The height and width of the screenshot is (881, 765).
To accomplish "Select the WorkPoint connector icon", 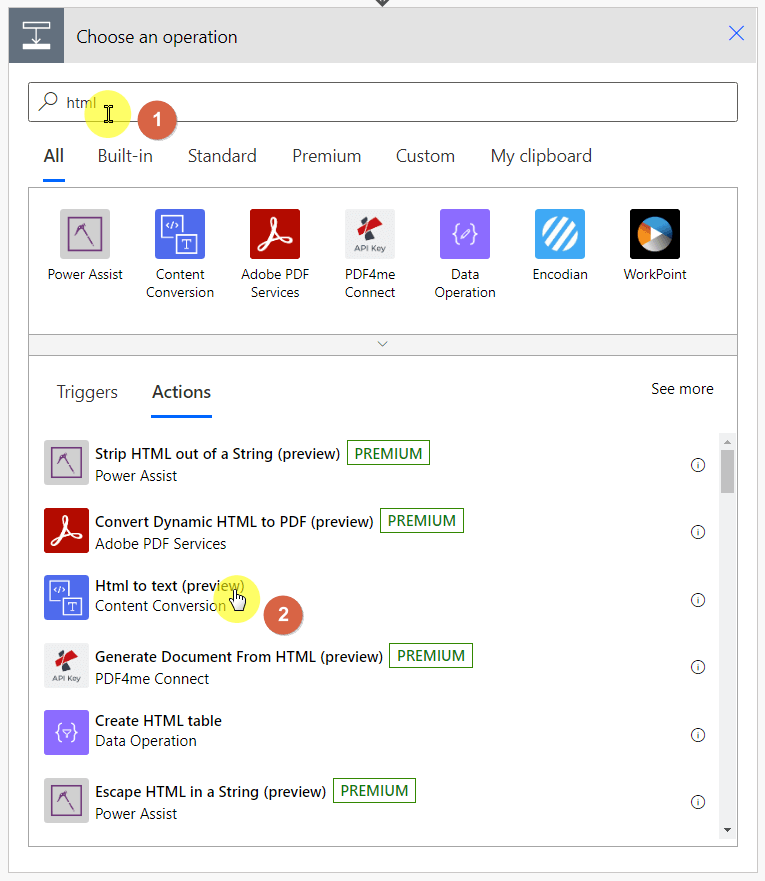I will pyautogui.click(x=654, y=234).
